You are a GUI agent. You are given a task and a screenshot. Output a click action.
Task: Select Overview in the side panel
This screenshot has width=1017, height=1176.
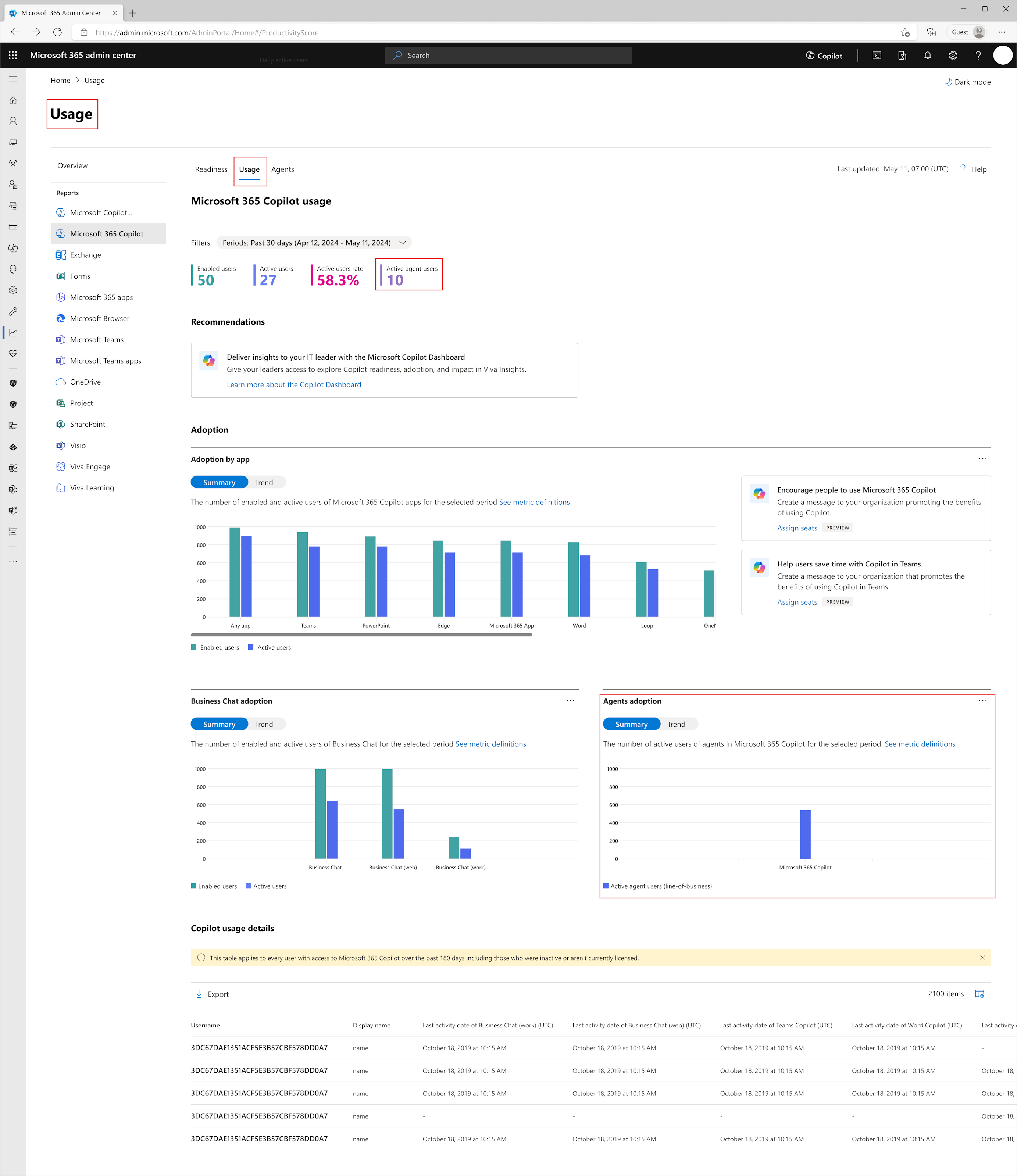[73, 166]
